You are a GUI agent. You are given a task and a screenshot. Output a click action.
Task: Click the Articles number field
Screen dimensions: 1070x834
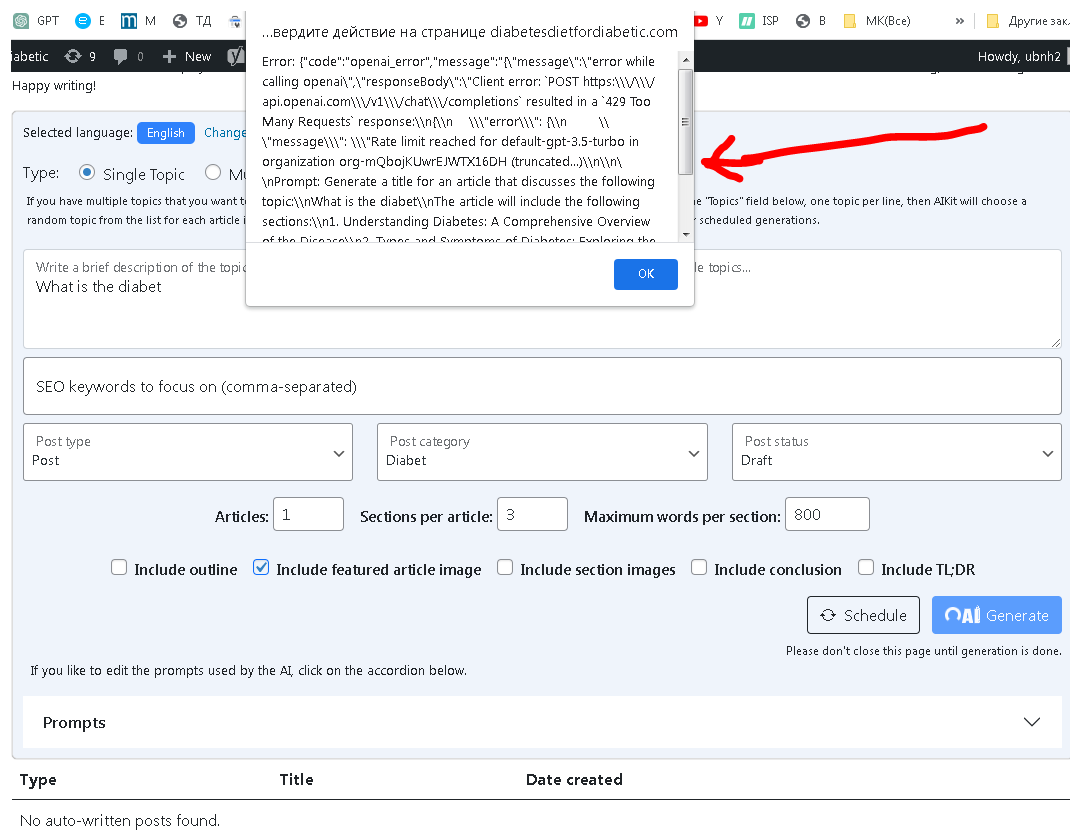point(308,514)
